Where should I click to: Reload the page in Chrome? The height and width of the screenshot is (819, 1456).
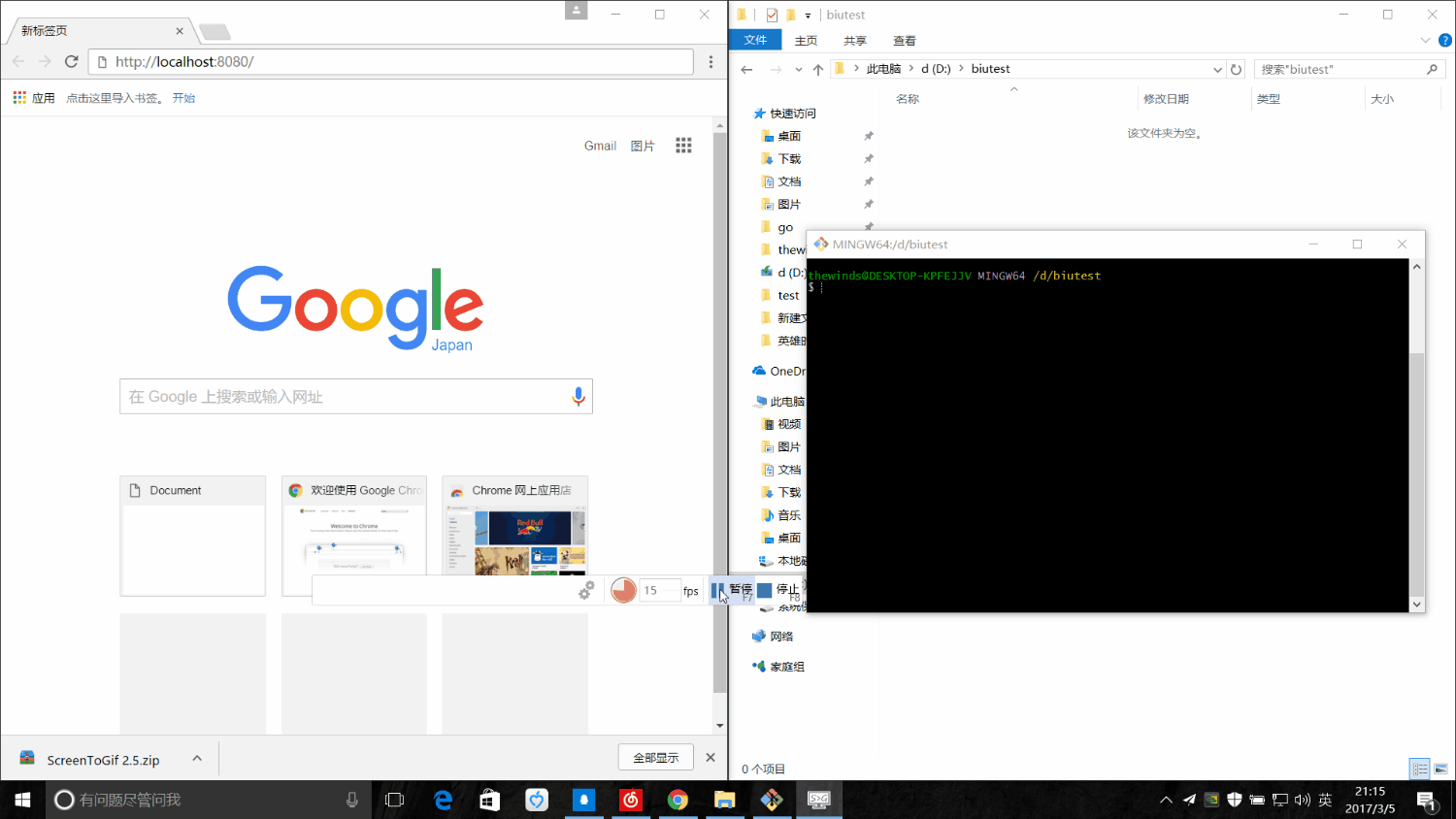[x=71, y=61]
